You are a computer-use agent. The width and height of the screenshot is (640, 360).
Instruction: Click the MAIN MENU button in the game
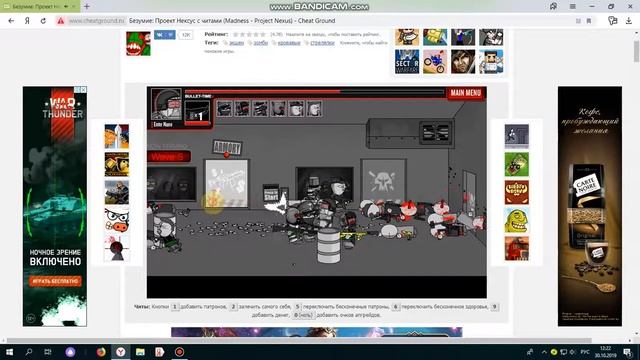[466, 93]
